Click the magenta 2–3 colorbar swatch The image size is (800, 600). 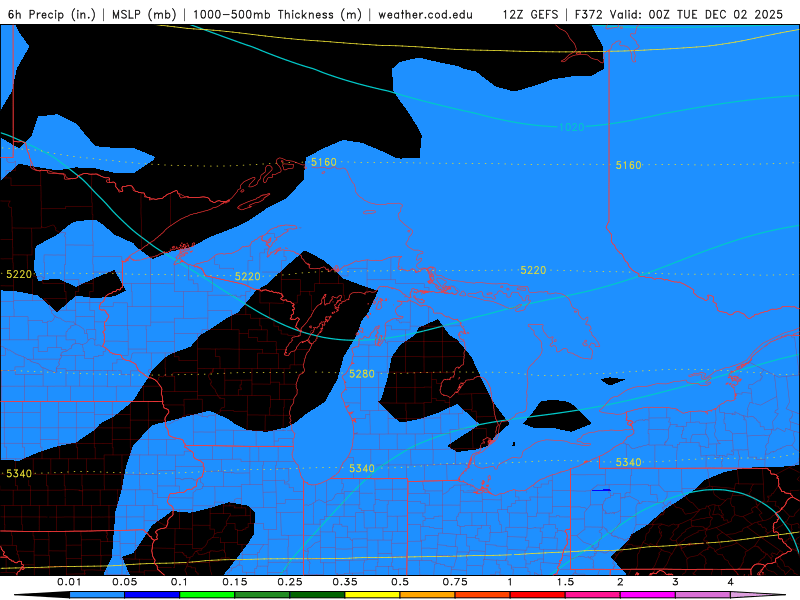pos(648,595)
